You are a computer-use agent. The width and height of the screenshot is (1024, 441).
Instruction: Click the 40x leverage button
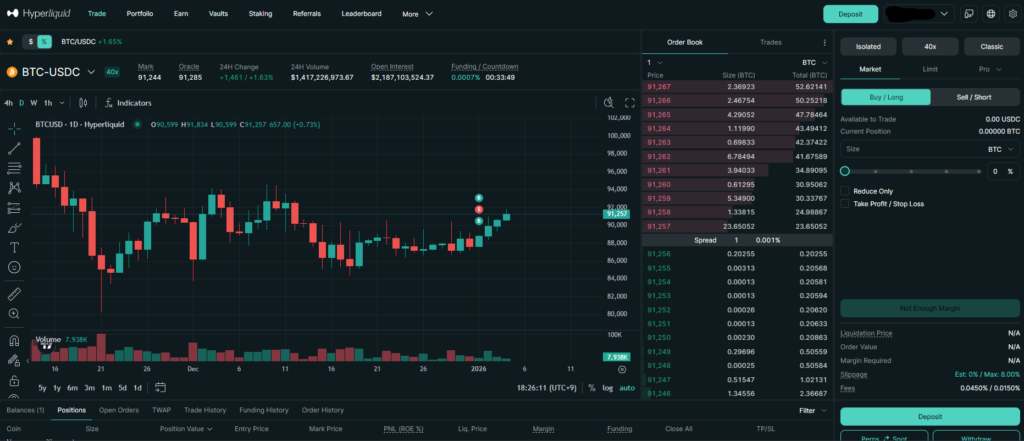930,46
